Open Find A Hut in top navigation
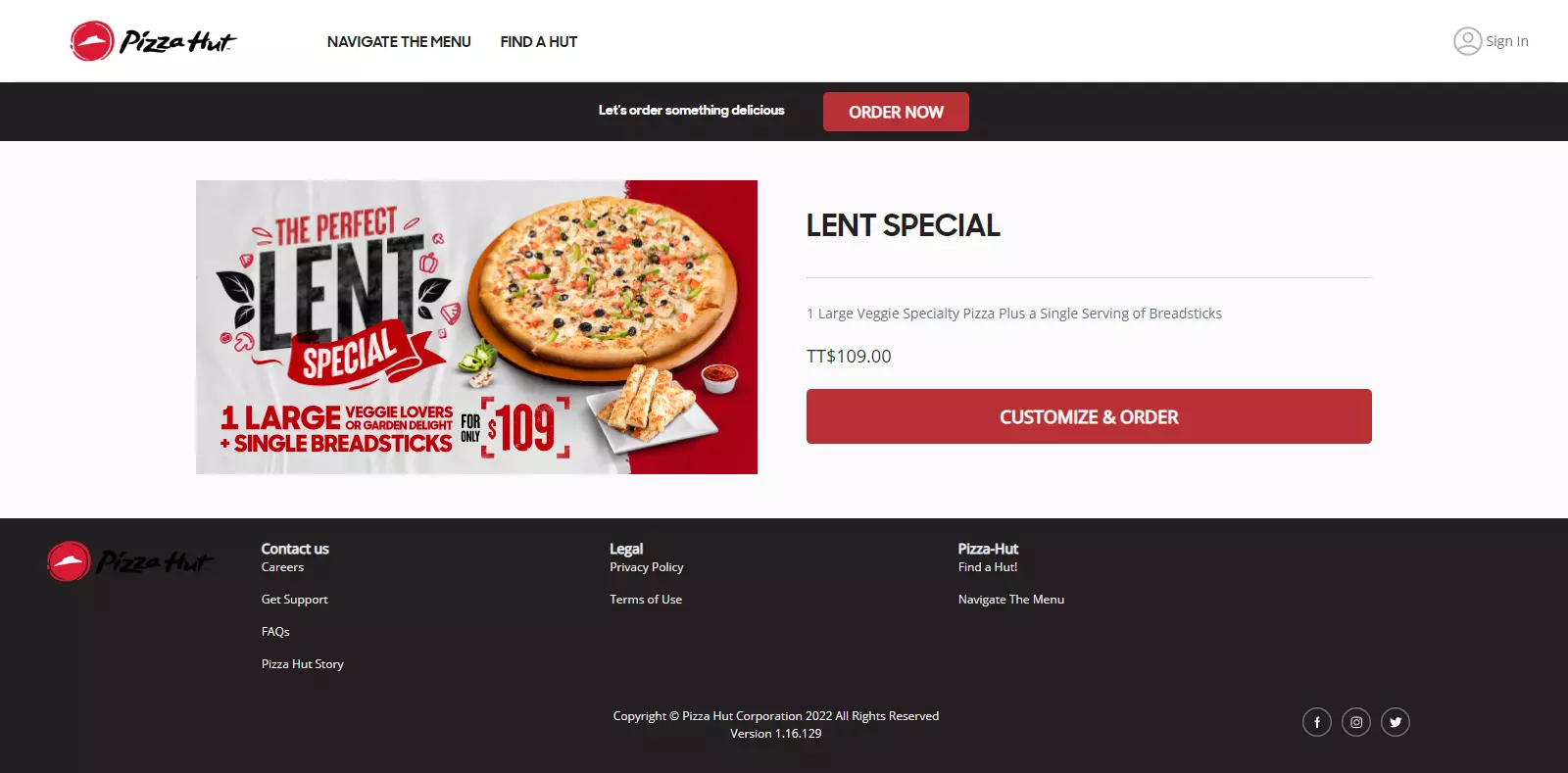This screenshot has height=773, width=1568. 539,42
